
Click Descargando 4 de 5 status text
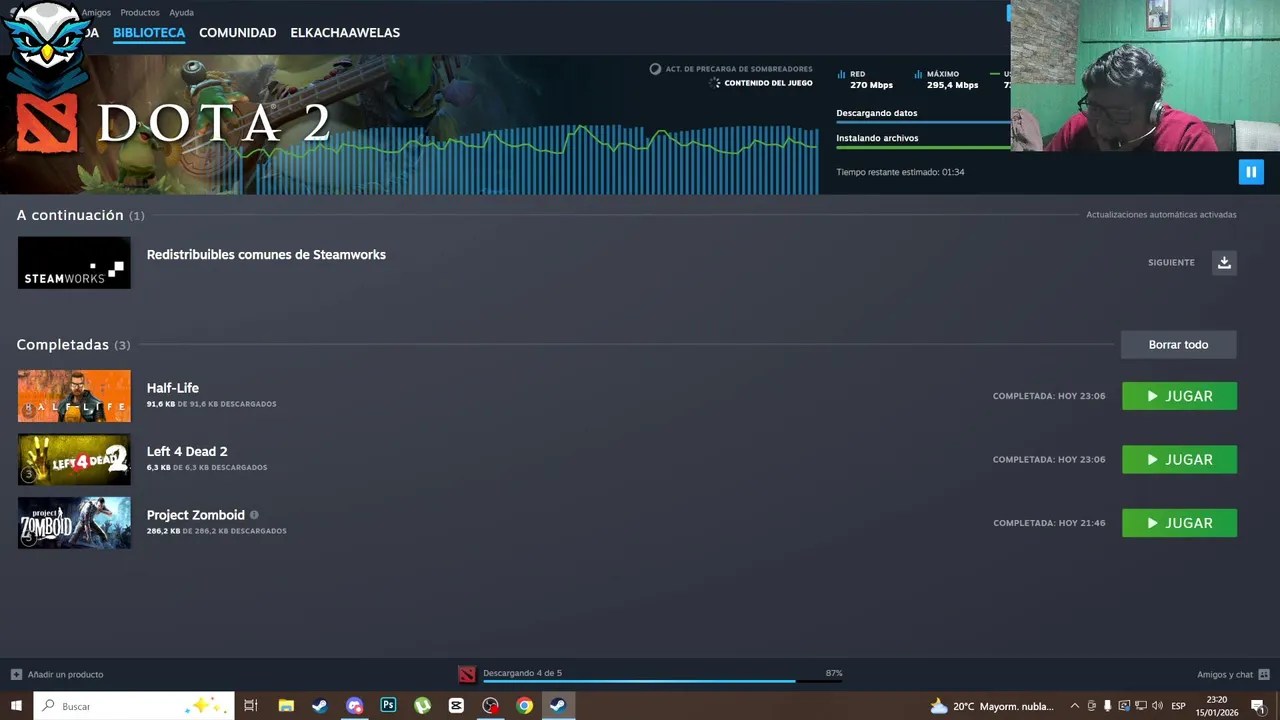coord(522,673)
